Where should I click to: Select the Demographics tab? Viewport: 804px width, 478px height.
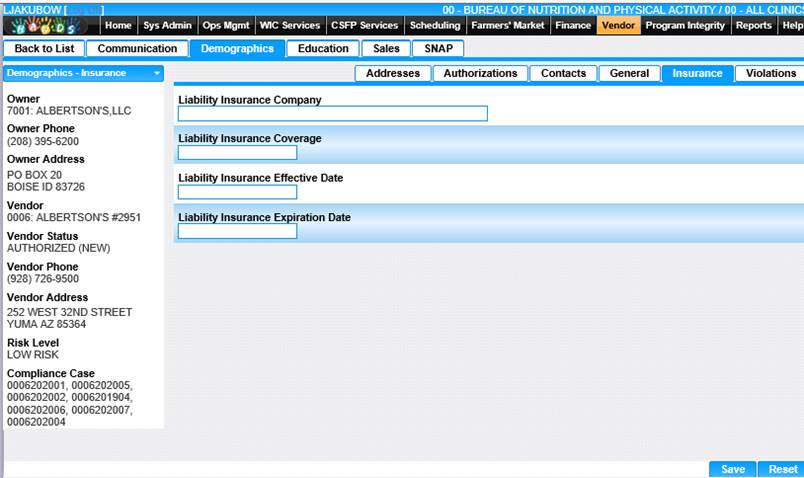pos(237,49)
